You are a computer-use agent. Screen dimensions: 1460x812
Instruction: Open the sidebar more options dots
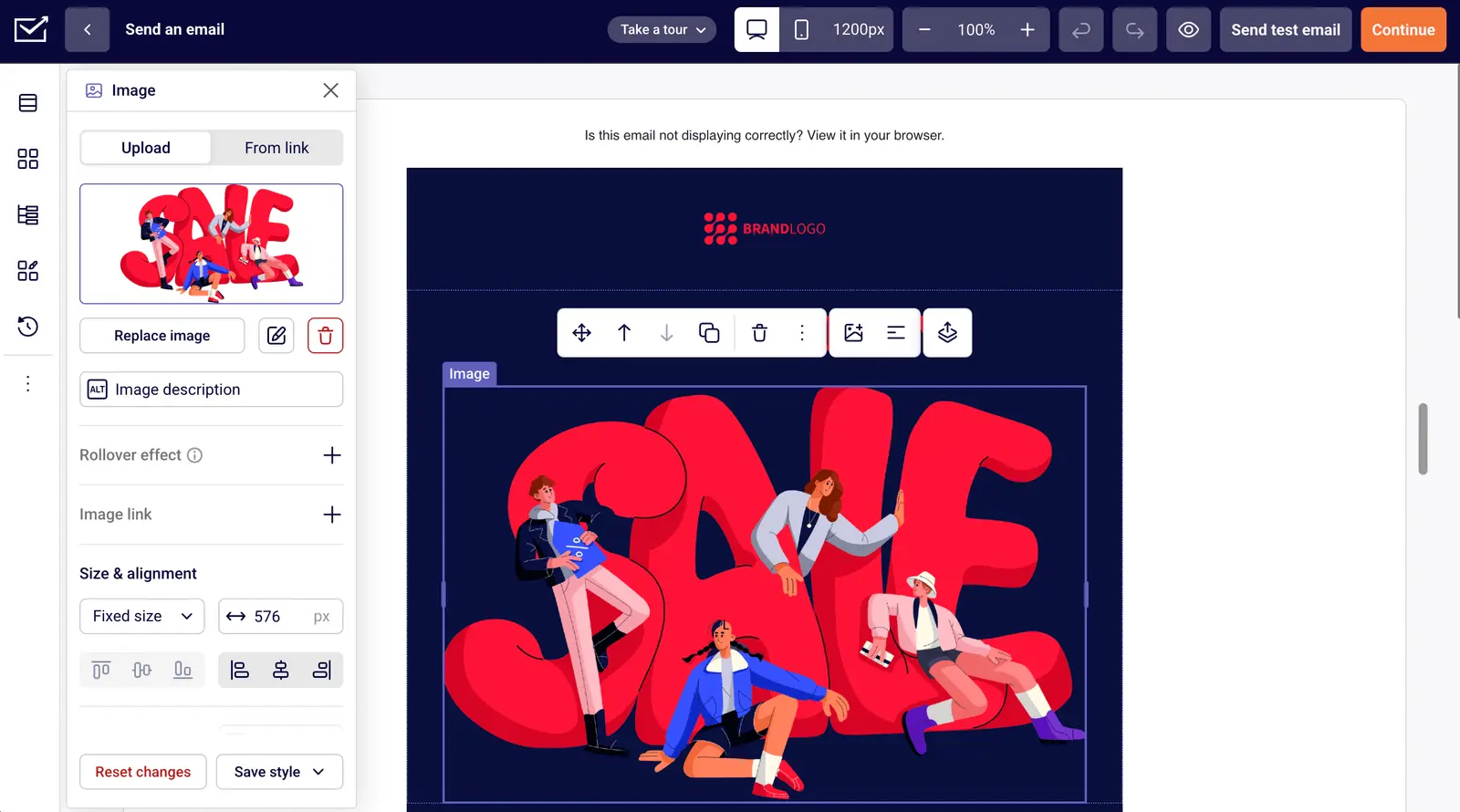28,383
